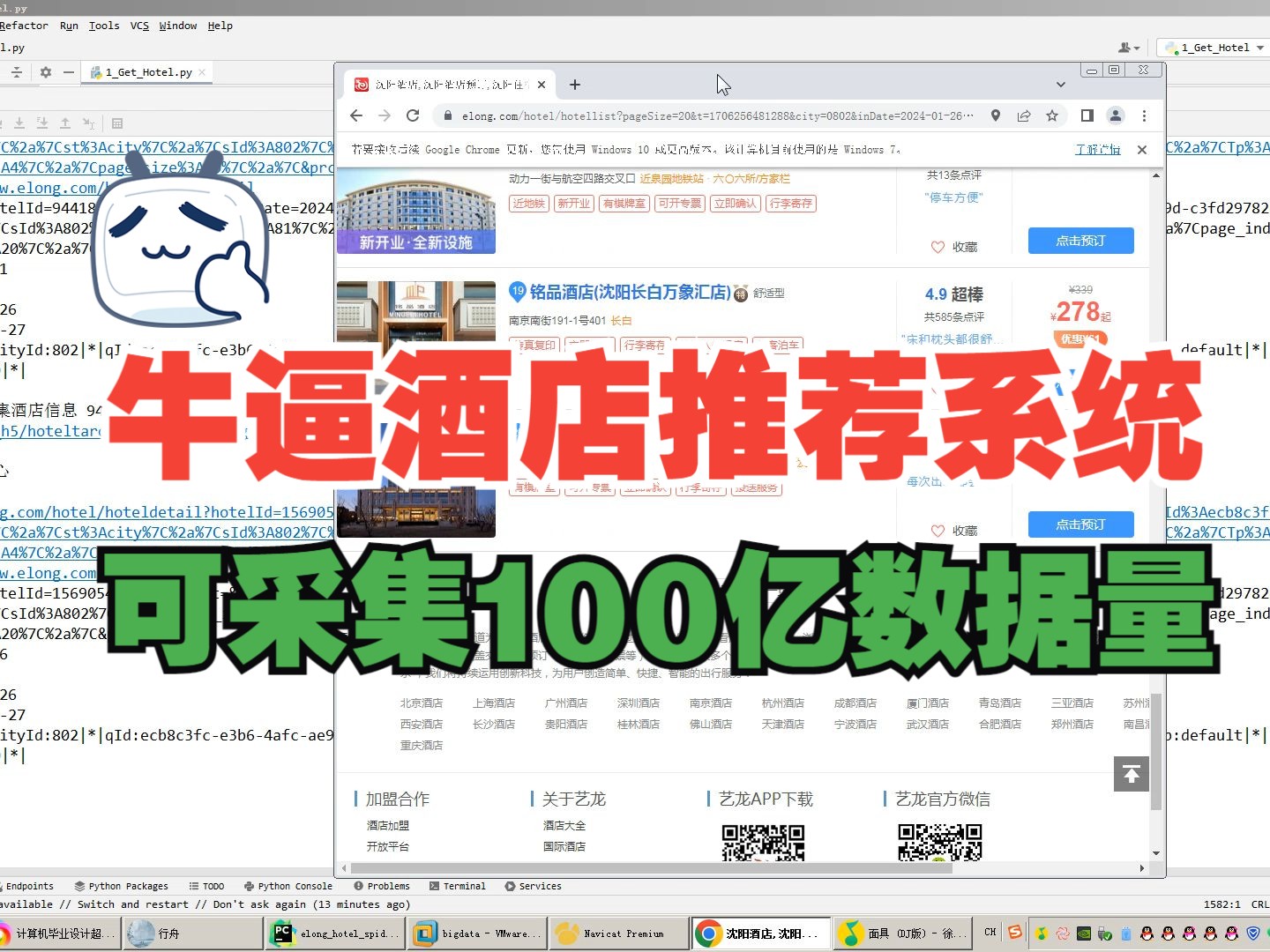Bookmark the page with the star icon
The image size is (1270, 952).
tap(1052, 115)
